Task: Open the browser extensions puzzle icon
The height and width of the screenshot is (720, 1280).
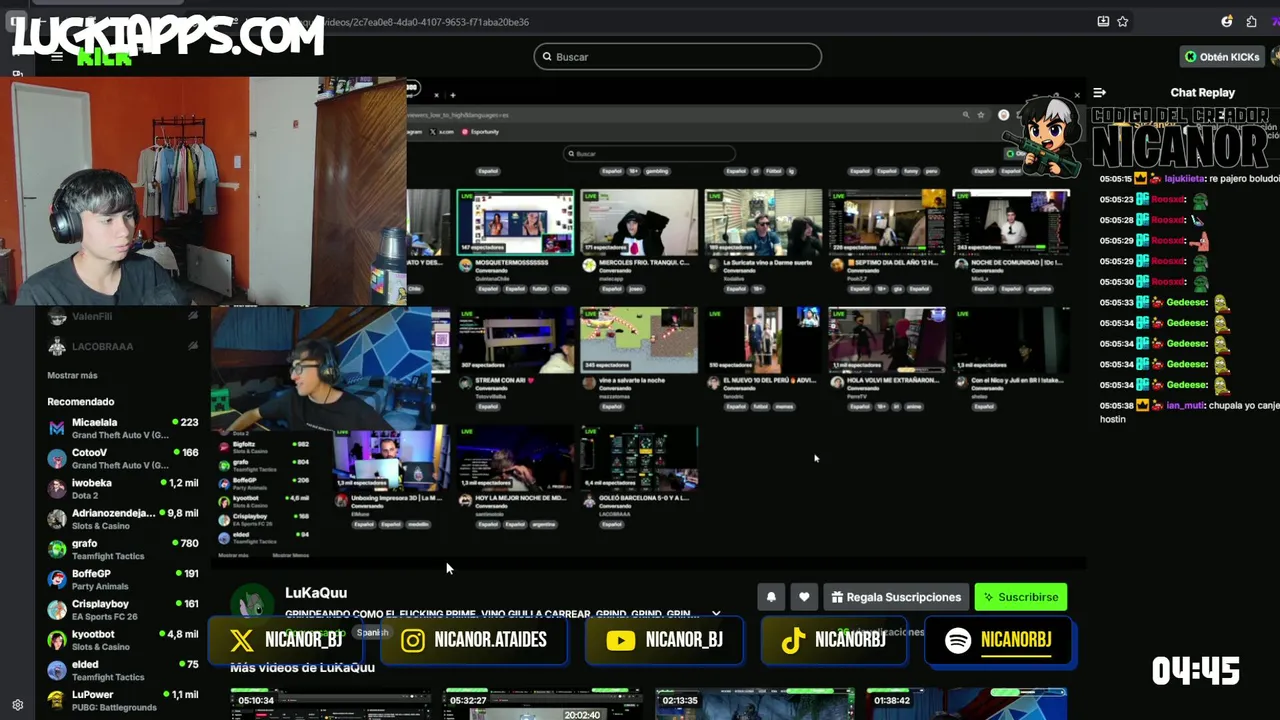Action: click(x=1251, y=21)
